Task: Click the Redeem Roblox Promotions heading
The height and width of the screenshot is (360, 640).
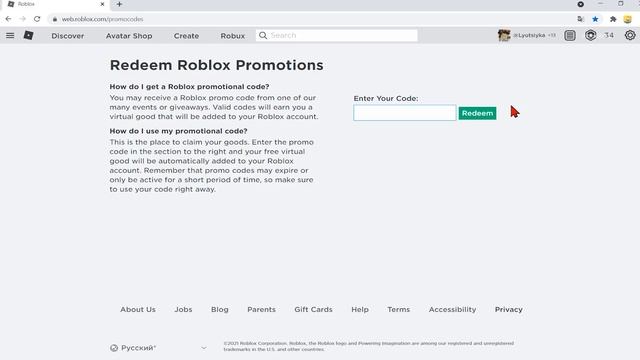Action: tap(216, 65)
